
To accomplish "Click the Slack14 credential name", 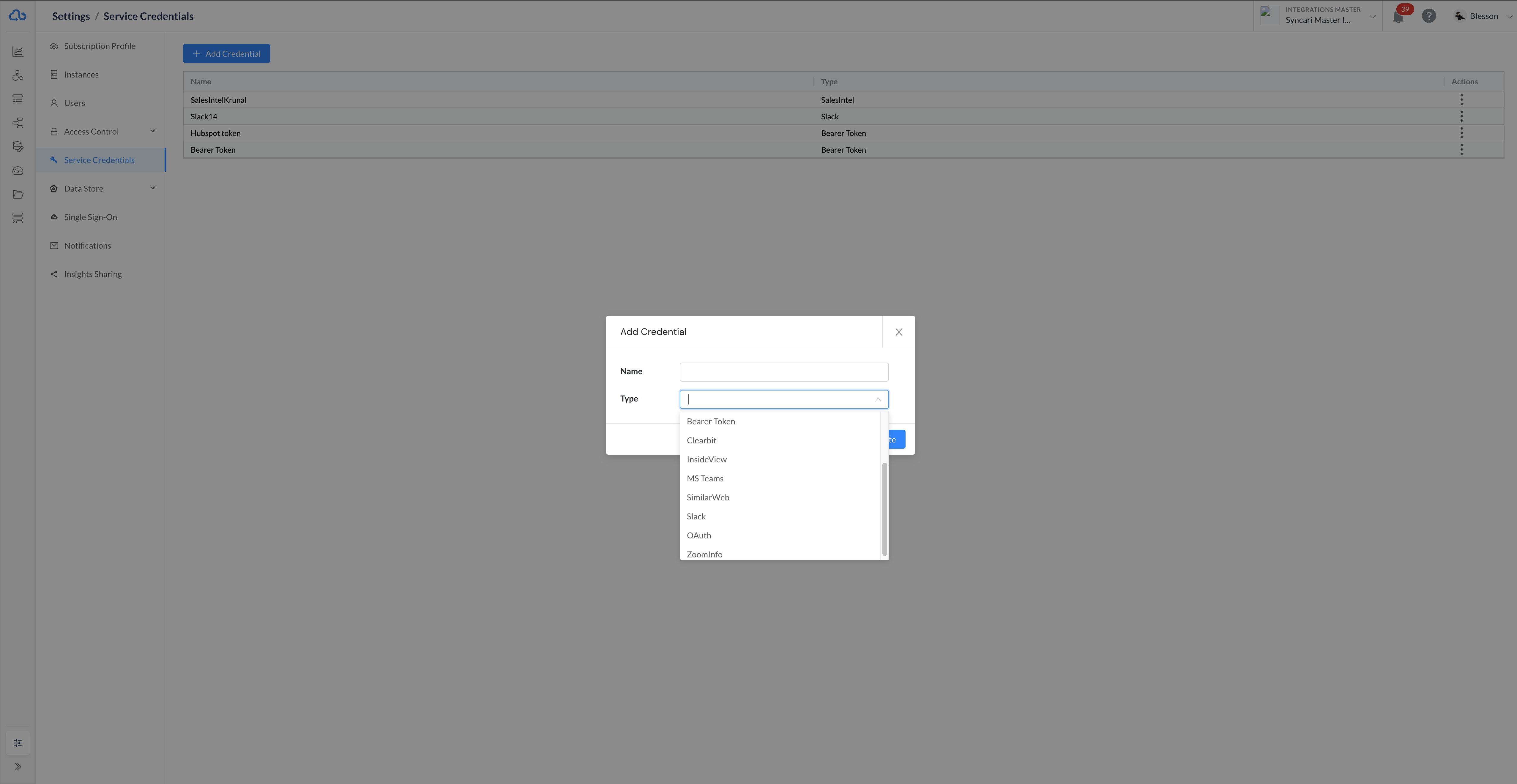I will click(x=204, y=116).
